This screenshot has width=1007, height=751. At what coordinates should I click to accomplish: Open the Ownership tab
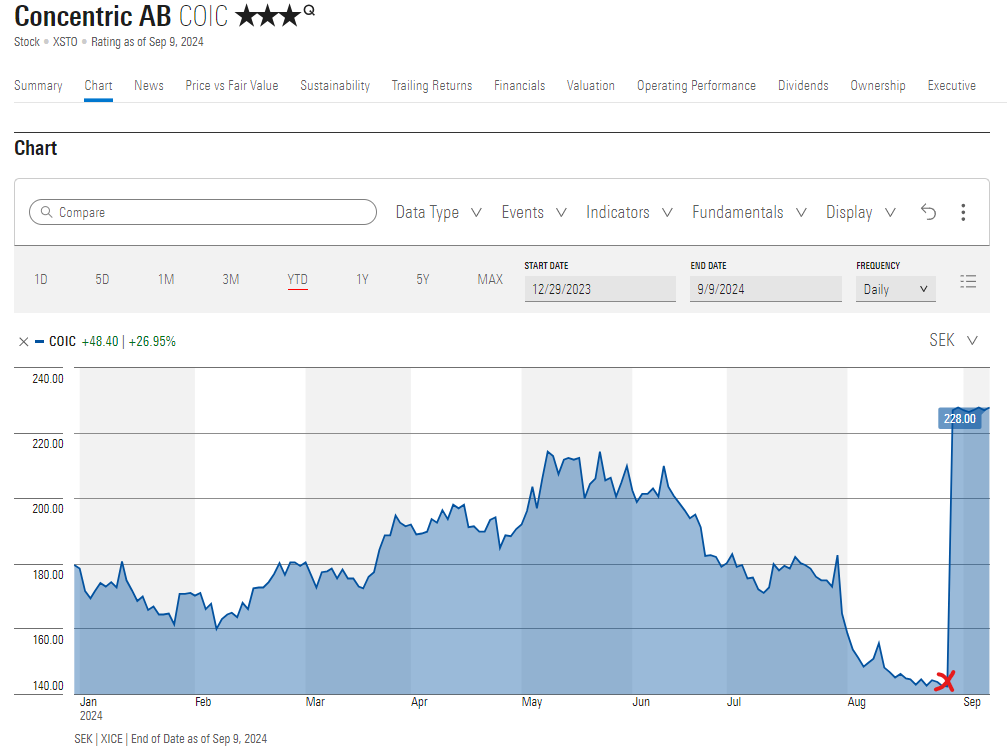tap(878, 85)
